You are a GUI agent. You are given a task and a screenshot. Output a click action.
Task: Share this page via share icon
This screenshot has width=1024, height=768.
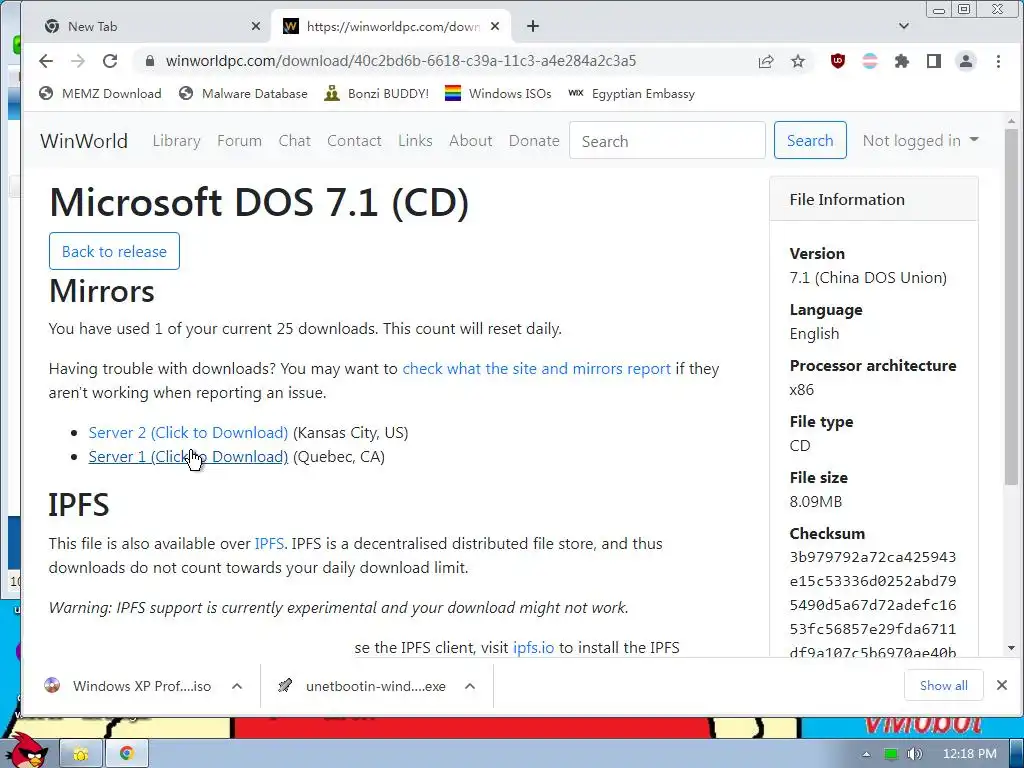(766, 61)
